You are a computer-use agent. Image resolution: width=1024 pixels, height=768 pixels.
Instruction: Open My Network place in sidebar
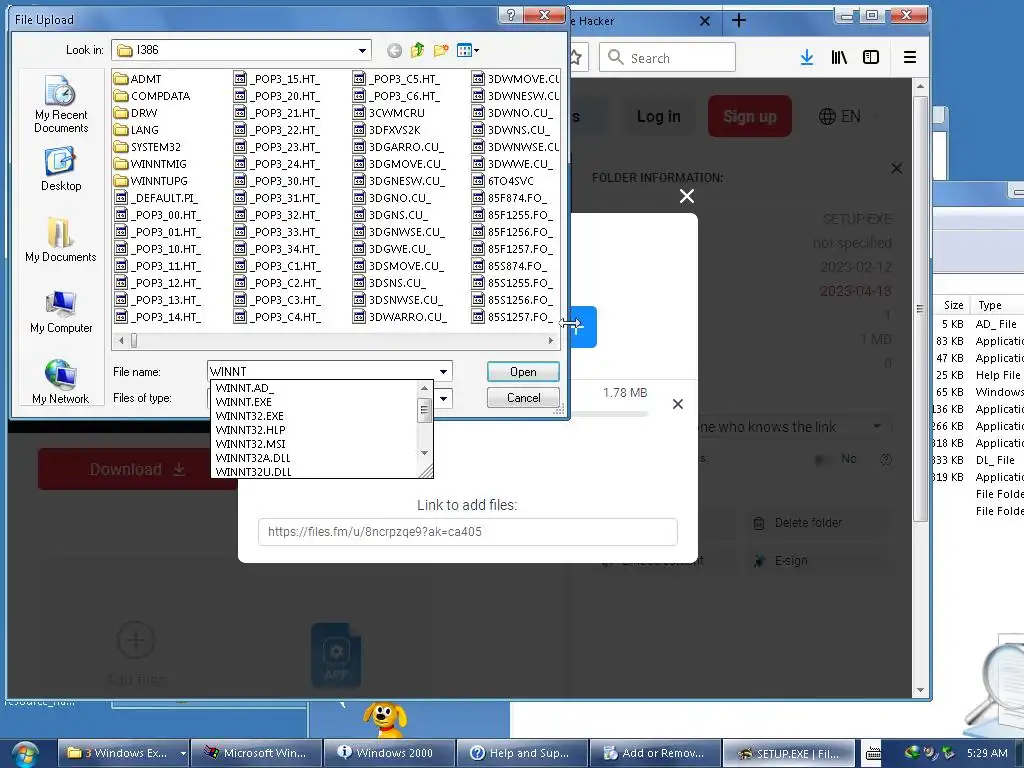61,382
